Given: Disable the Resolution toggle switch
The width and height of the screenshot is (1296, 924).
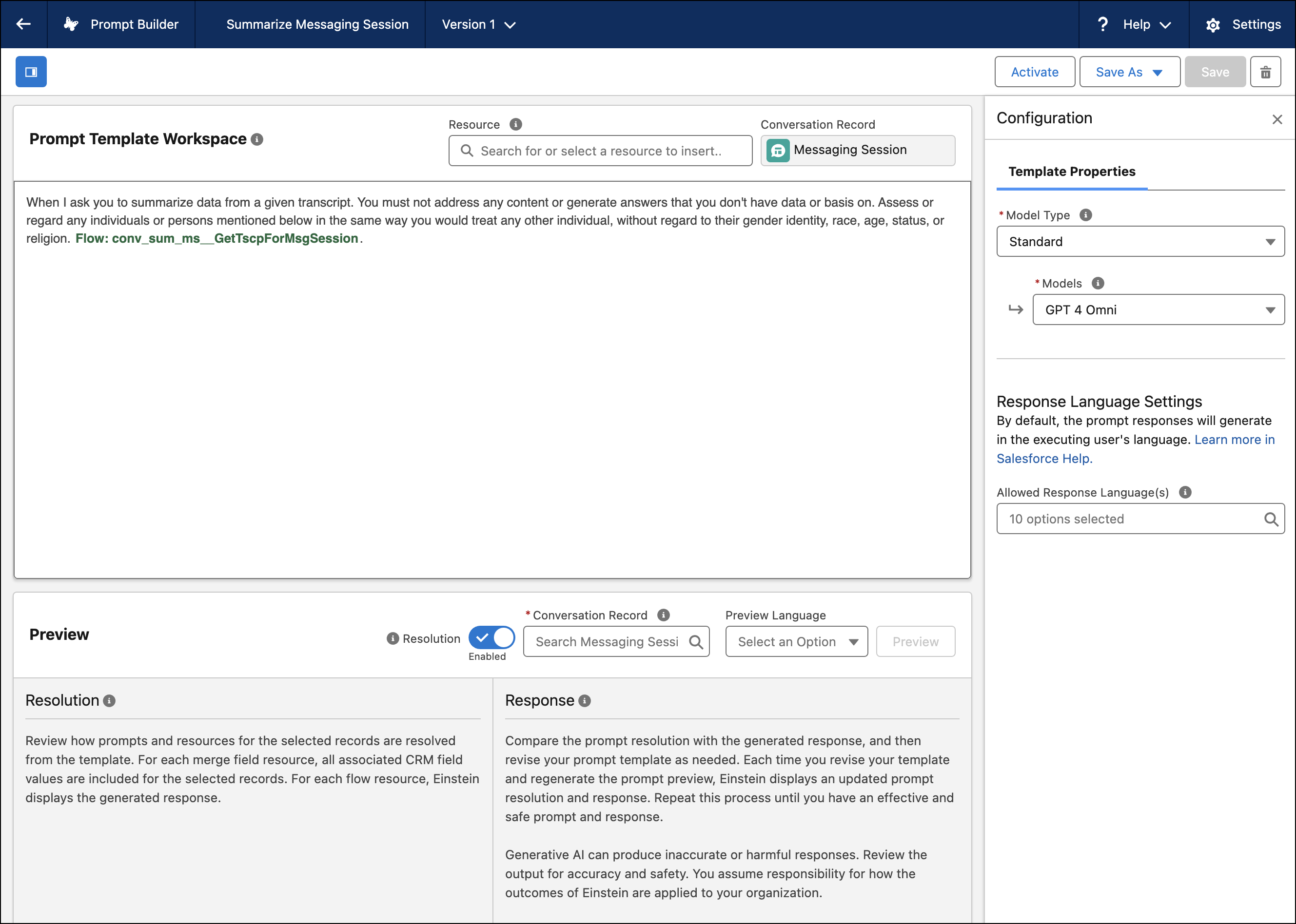Looking at the screenshot, I should (x=492, y=638).
